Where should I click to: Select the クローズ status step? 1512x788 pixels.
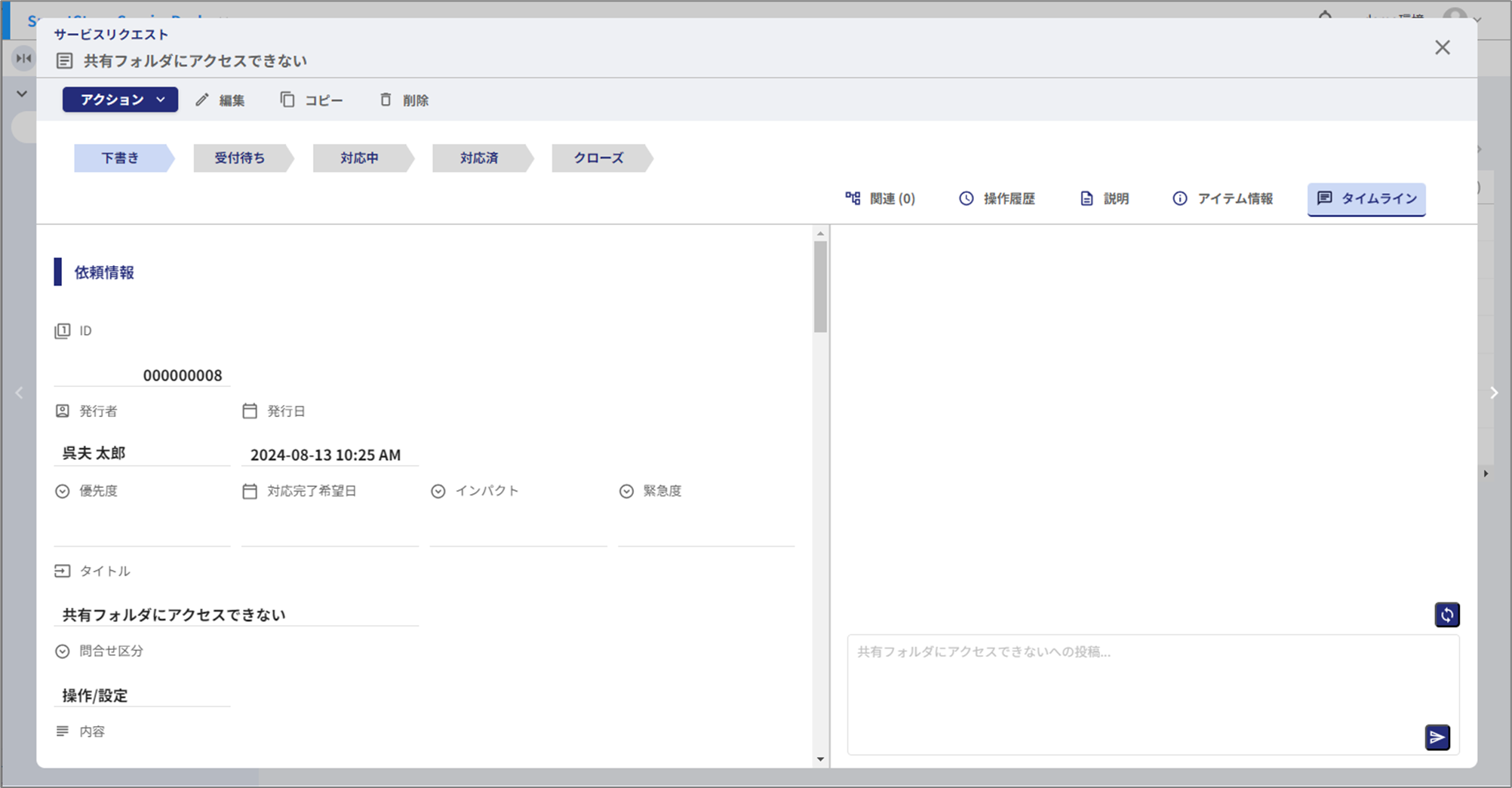[x=598, y=158]
